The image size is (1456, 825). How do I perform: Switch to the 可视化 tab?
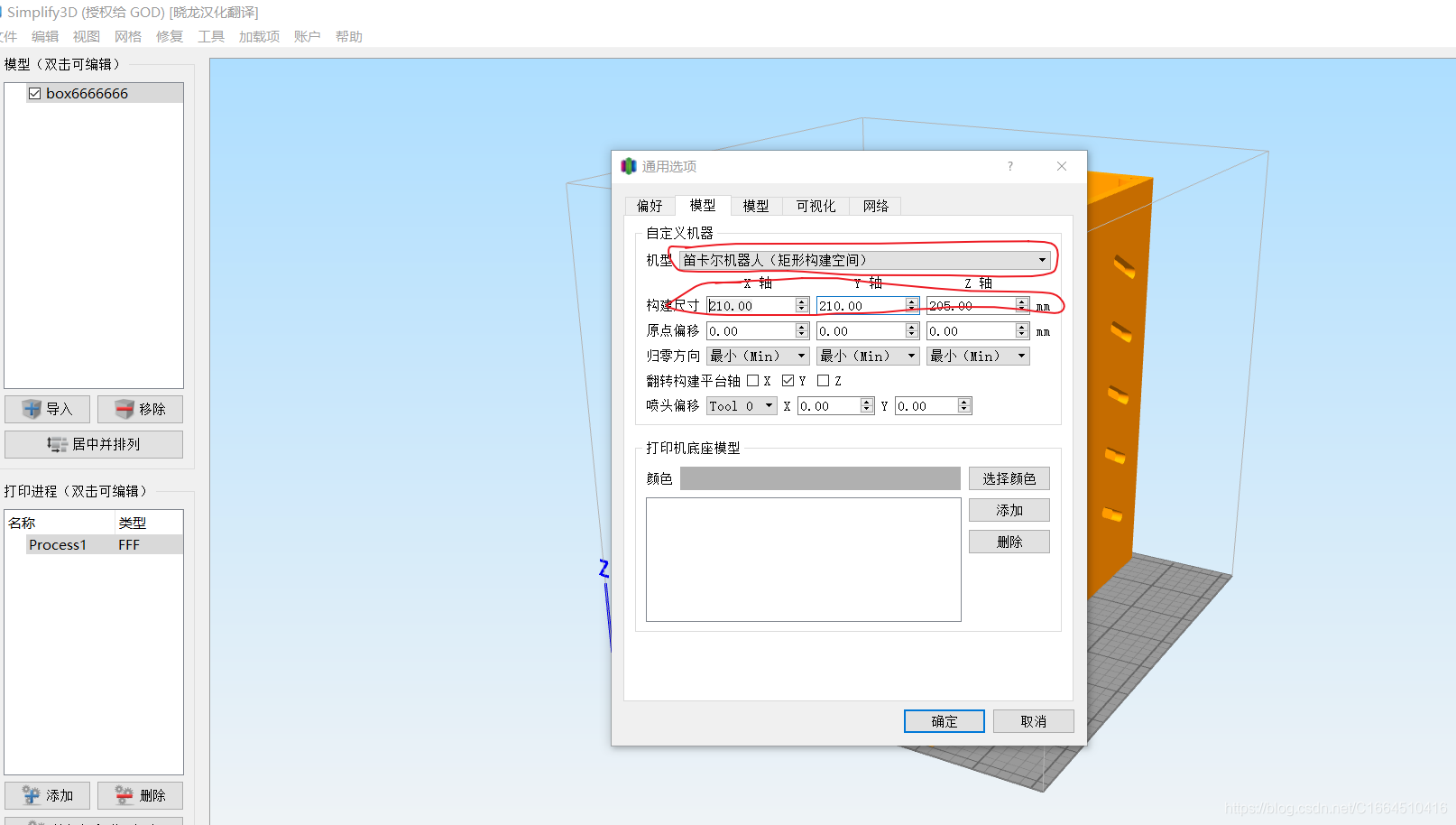(x=816, y=206)
